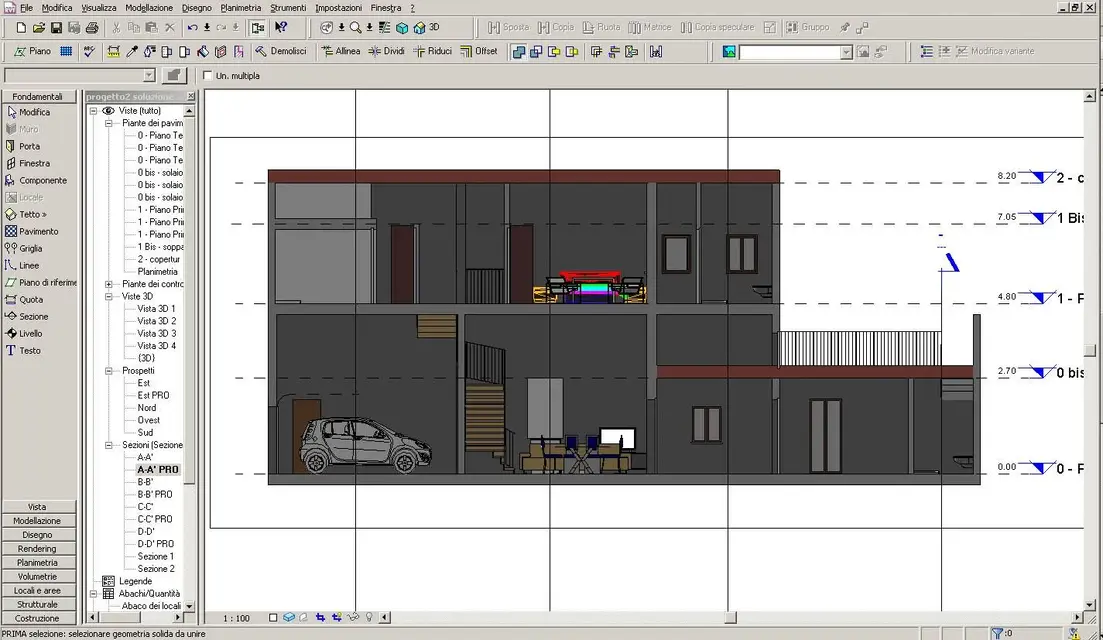This screenshot has width=1103, height=640.
Task: Select the Porta door tool
Action: 23,146
